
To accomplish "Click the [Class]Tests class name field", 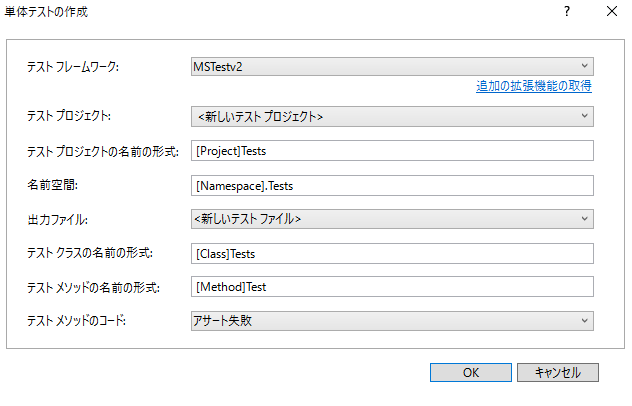I will click(x=392, y=254).
